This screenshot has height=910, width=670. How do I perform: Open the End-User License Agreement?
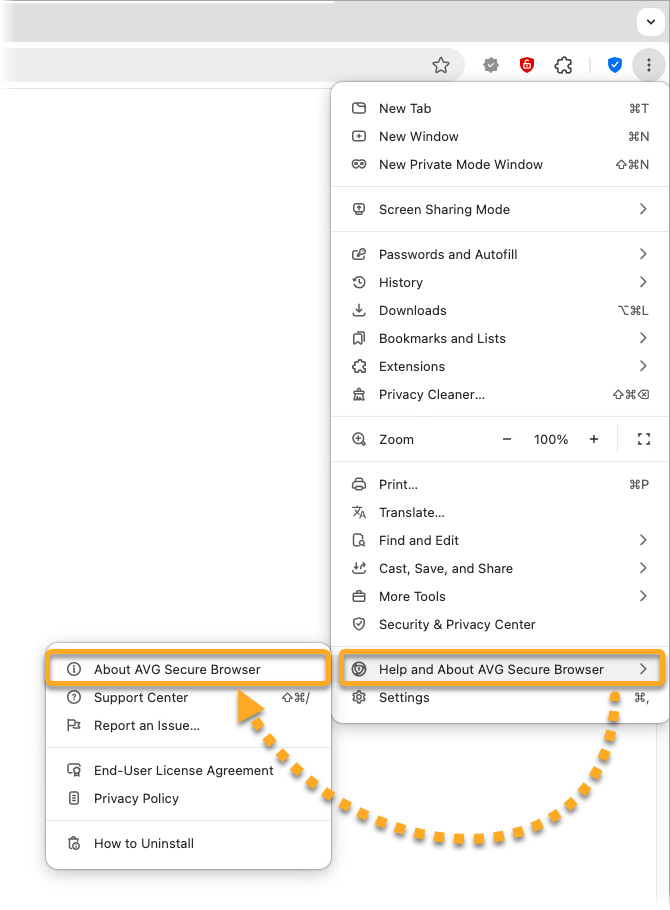pyautogui.click(x=183, y=770)
